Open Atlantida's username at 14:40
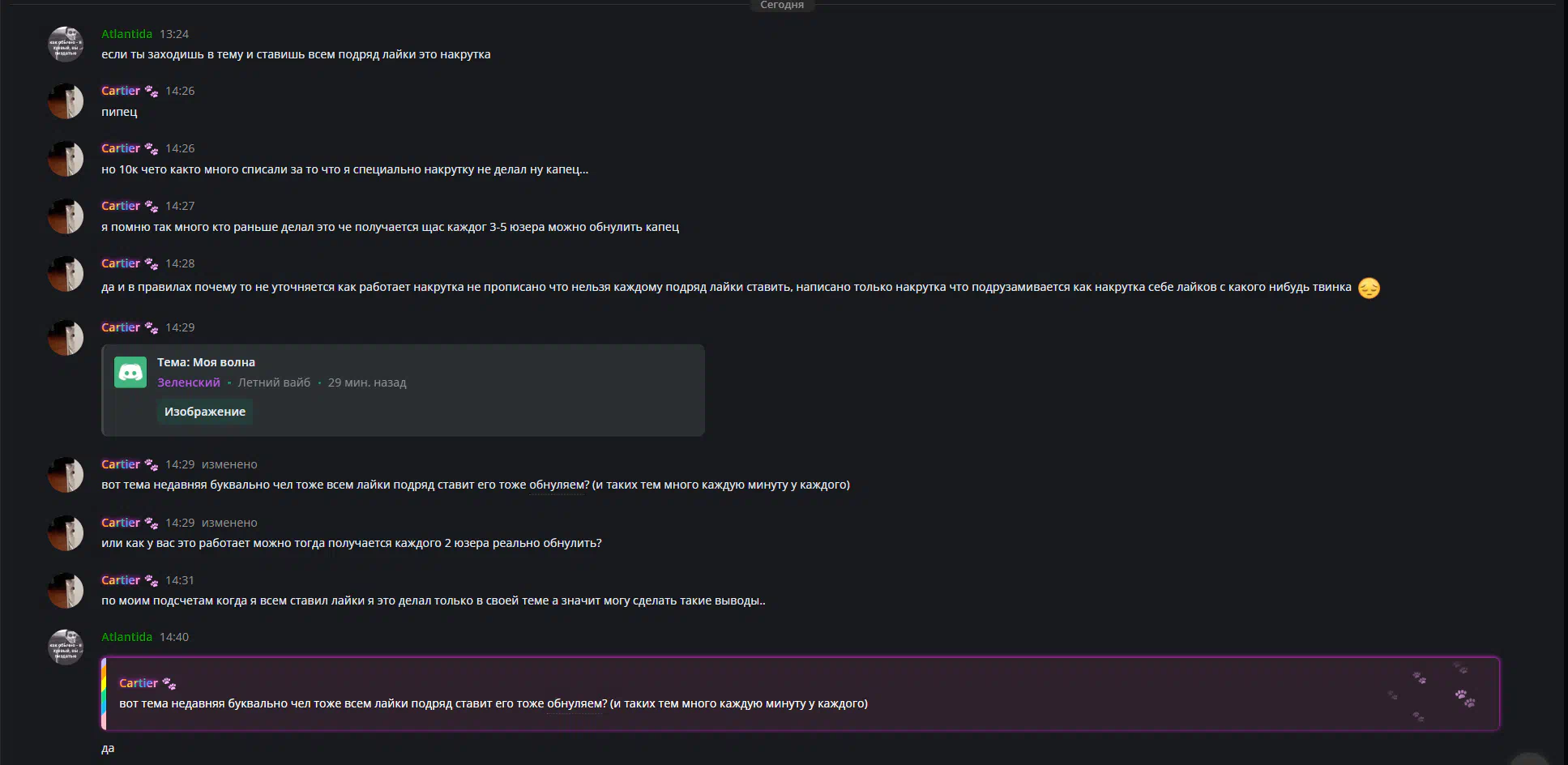The width and height of the screenshot is (1568, 765). (126, 637)
